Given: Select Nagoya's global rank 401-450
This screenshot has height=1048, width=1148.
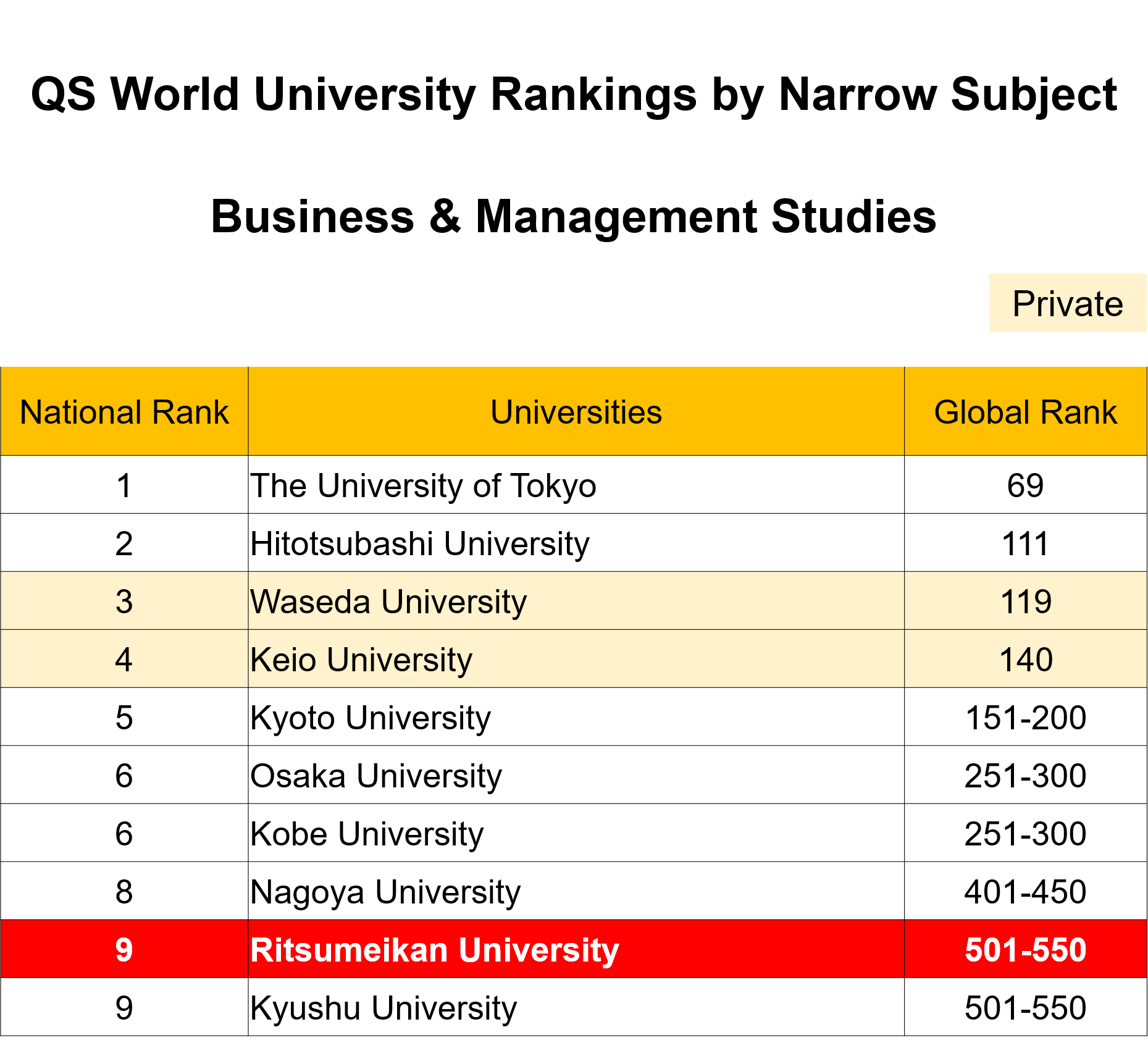Looking at the screenshot, I should point(1025,892).
